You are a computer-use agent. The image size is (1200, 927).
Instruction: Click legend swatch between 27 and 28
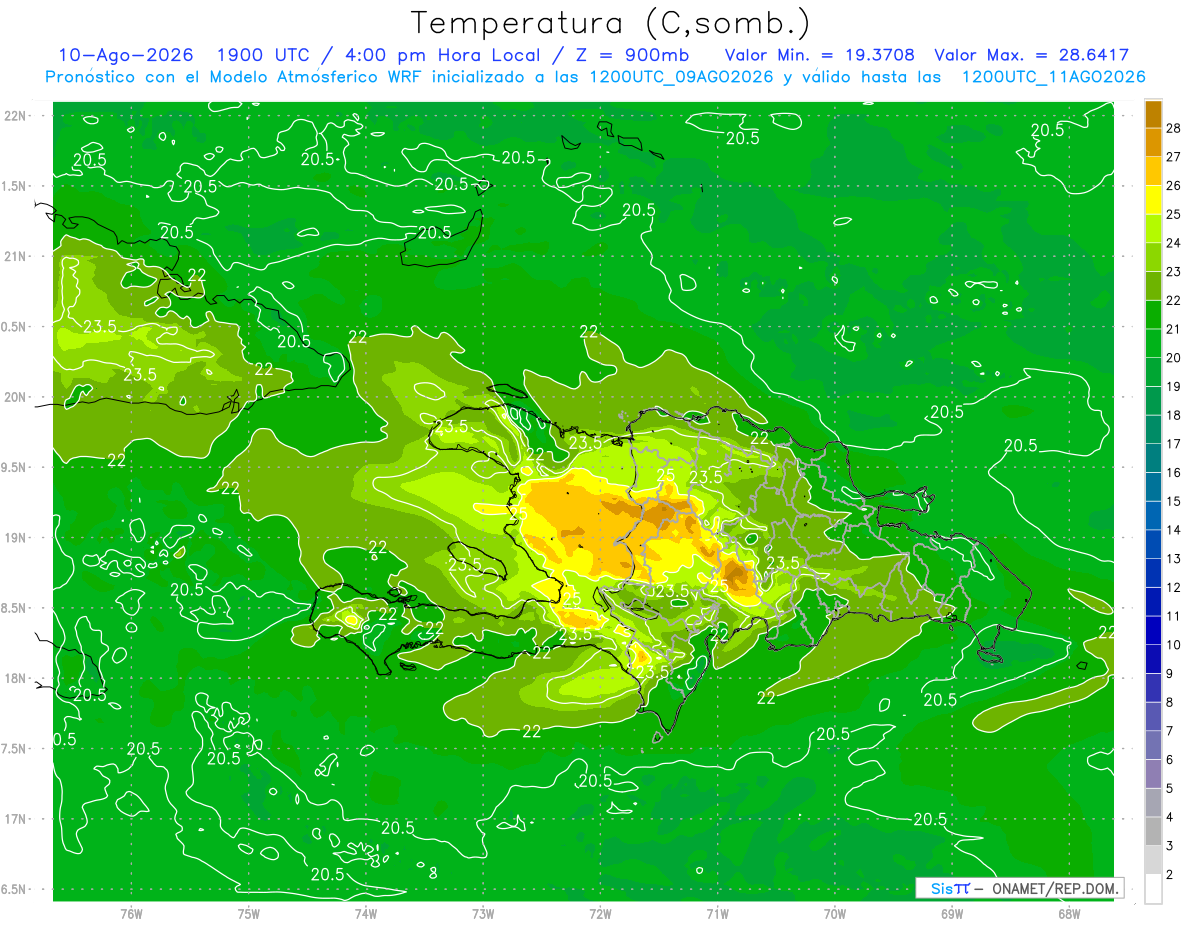point(1153,143)
